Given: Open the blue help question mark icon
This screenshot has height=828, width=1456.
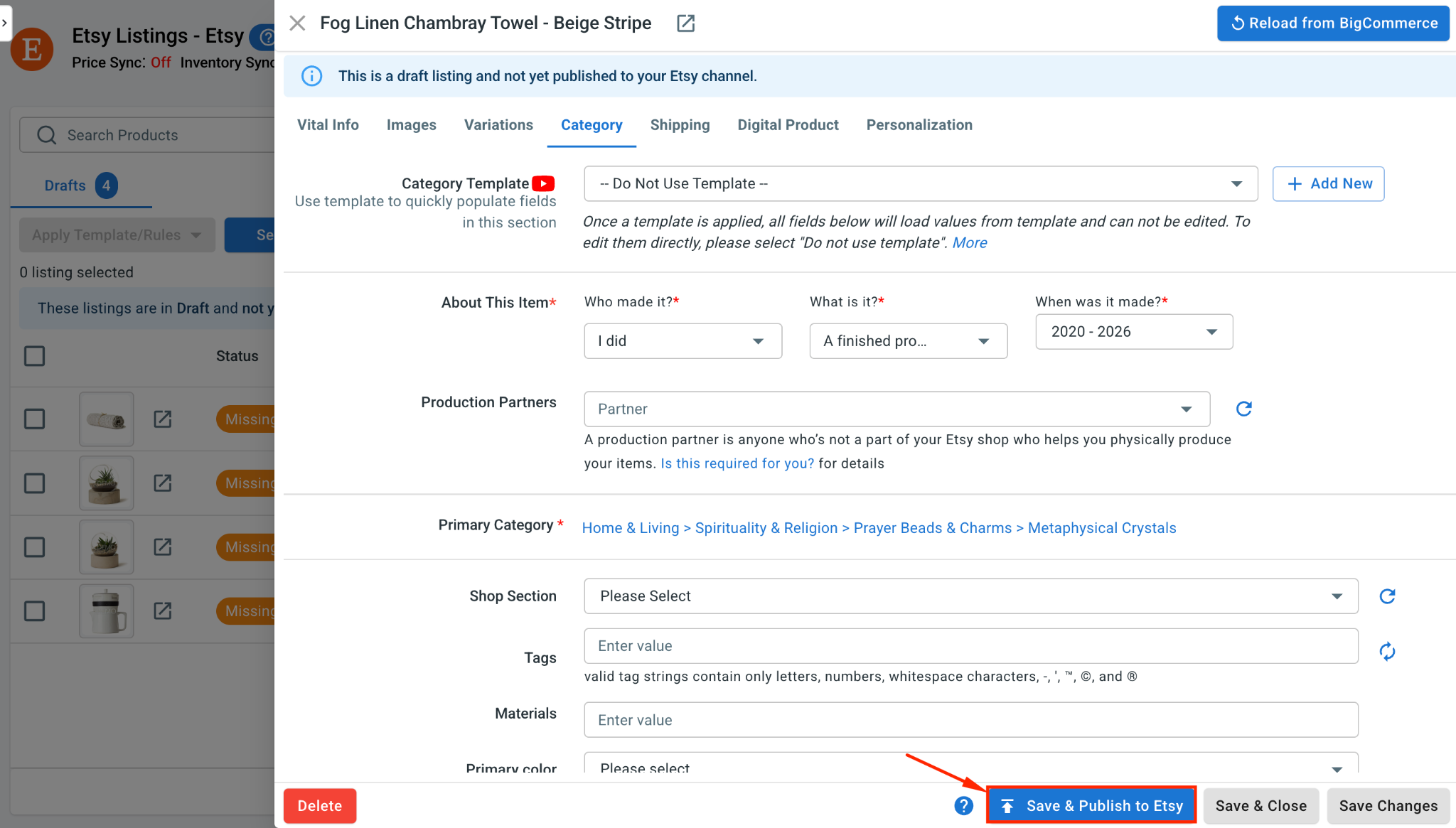Looking at the screenshot, I should tap(963, 805).
